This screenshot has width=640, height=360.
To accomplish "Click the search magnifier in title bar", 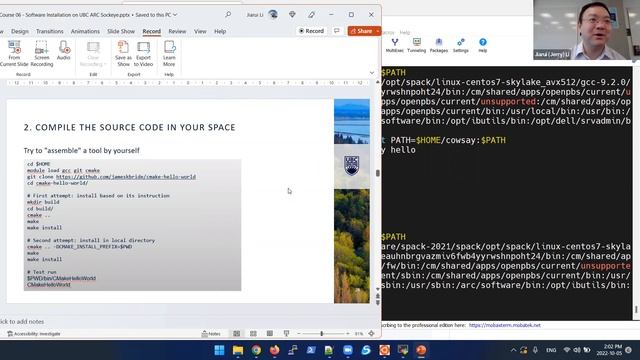I will [x=228, y=15].
